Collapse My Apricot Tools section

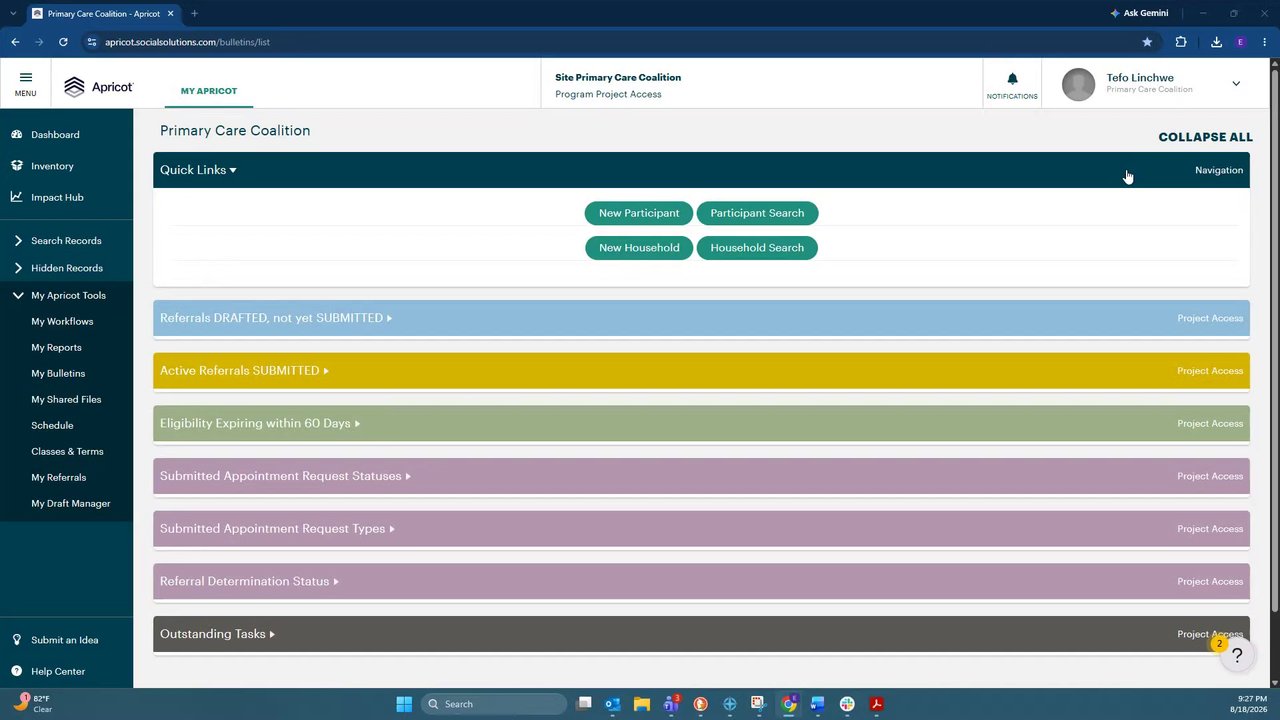18,295
